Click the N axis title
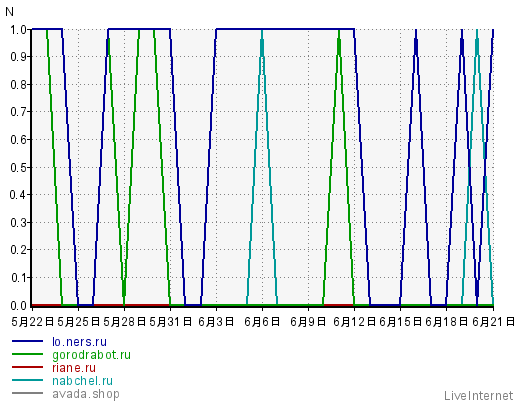Viewport: 520px width, 405px height. coord(9,12)
